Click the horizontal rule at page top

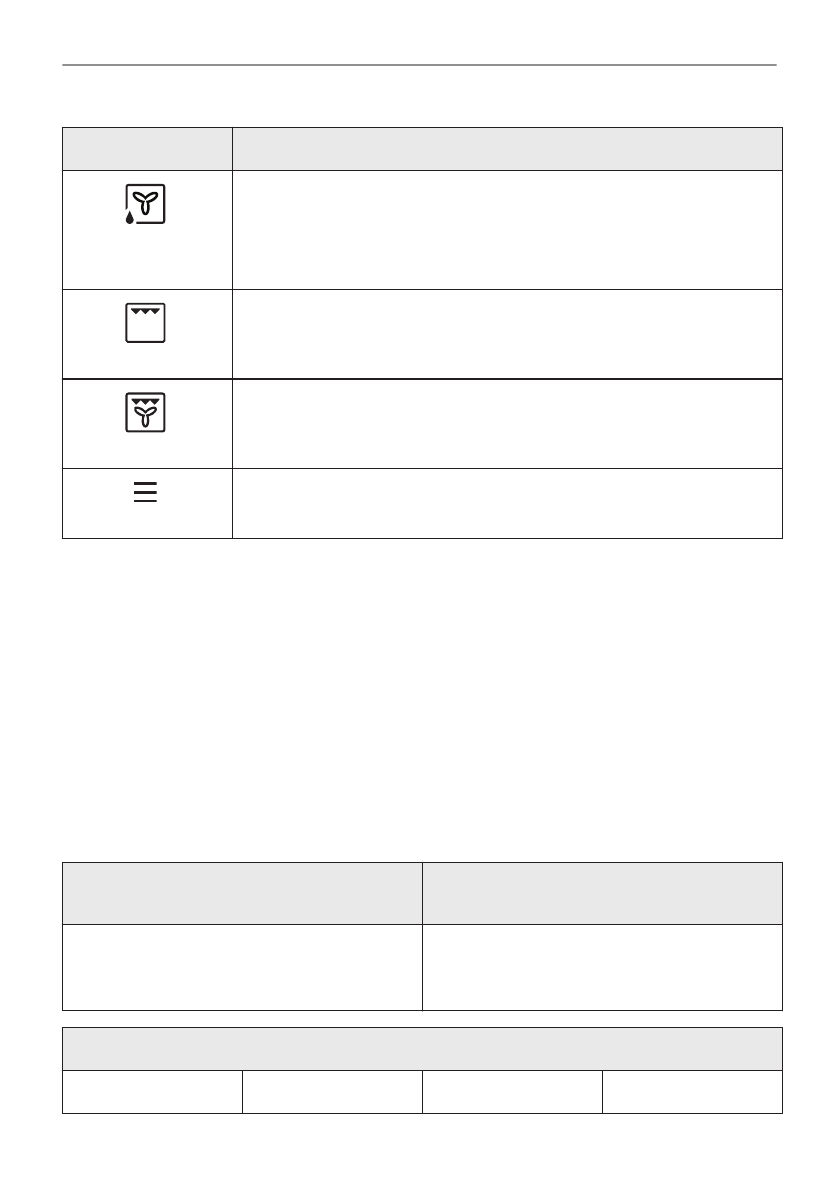pos(419,66)
